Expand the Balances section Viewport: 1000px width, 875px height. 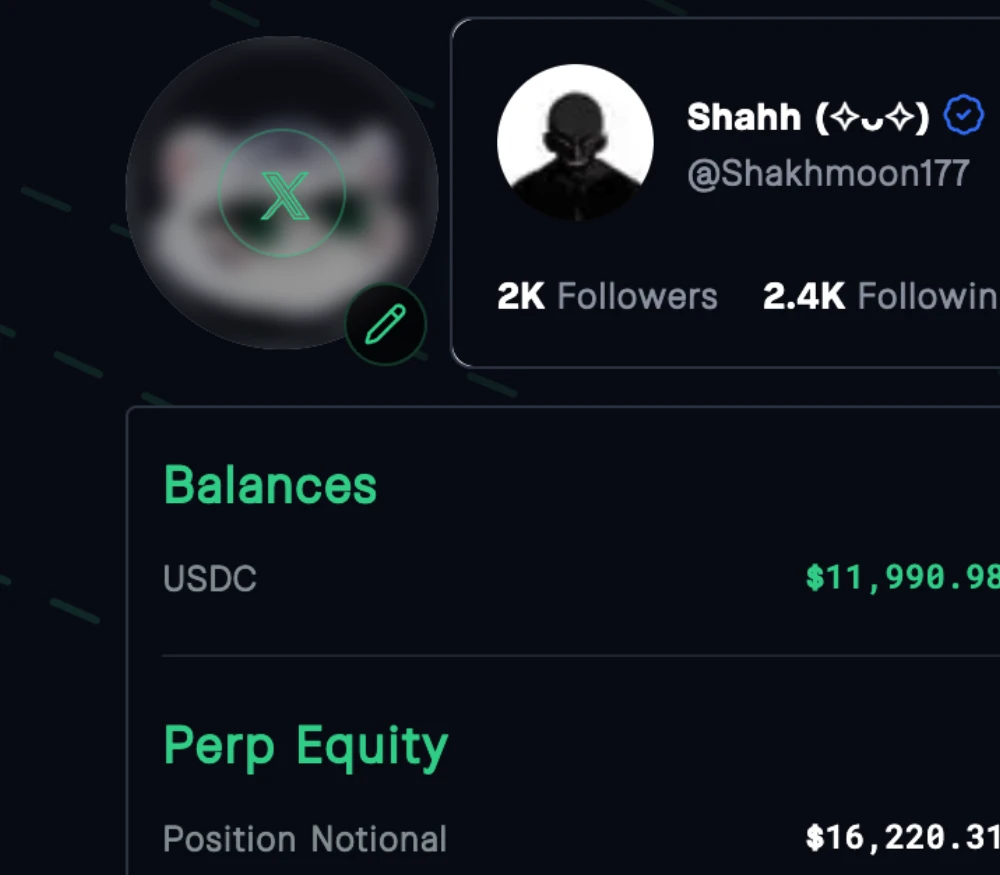269,485
